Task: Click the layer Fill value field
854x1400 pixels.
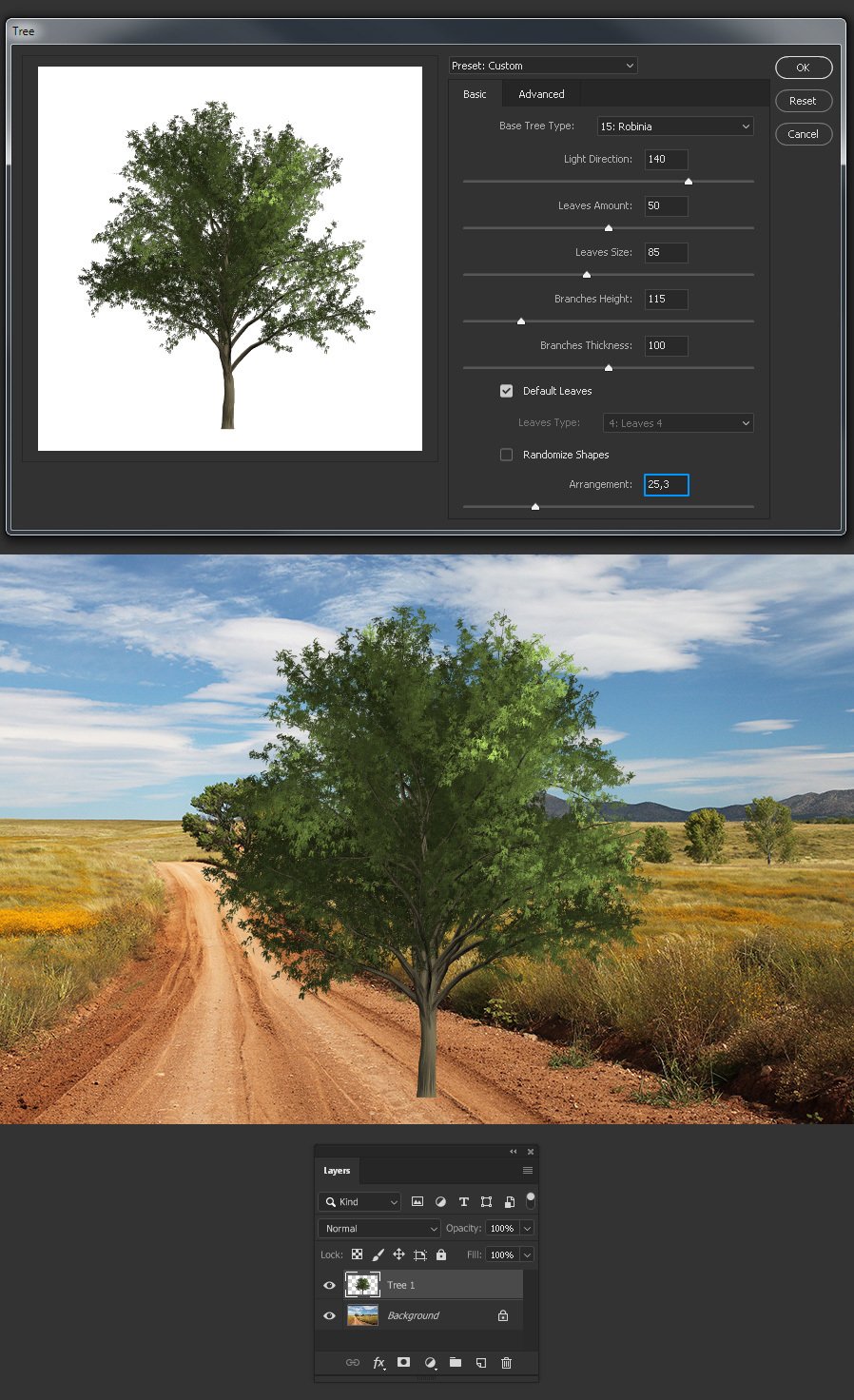Action: [x=502, y=1254]
